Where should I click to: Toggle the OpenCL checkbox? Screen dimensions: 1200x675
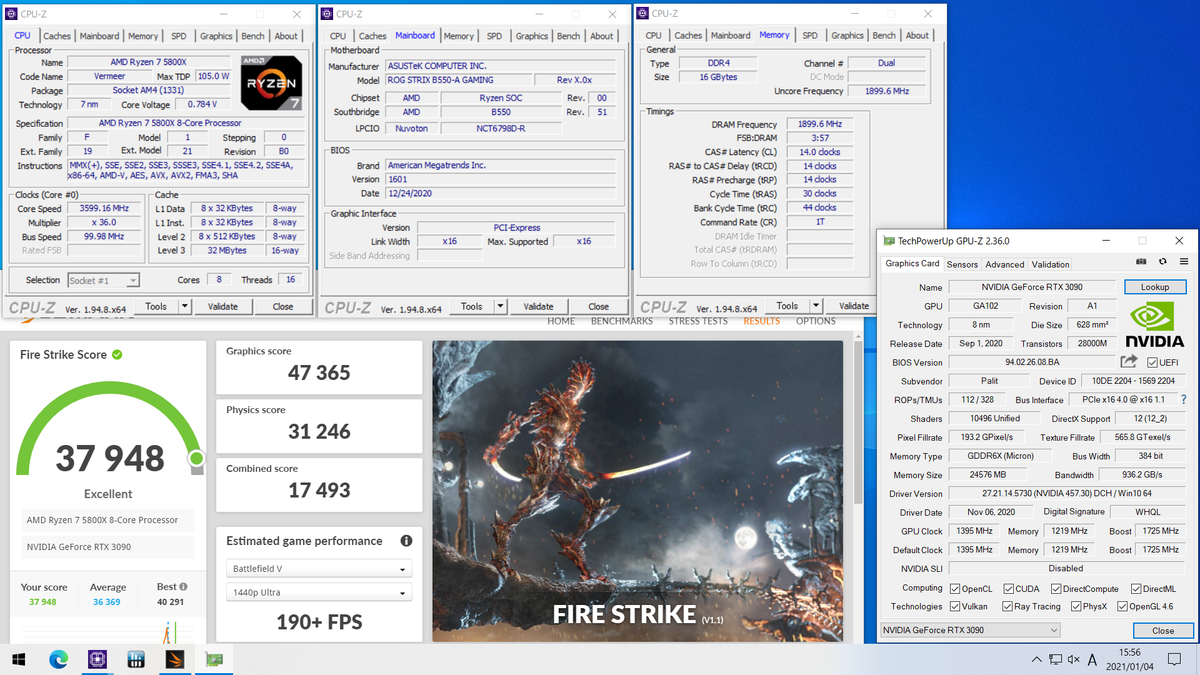click(x=954, y=589)
